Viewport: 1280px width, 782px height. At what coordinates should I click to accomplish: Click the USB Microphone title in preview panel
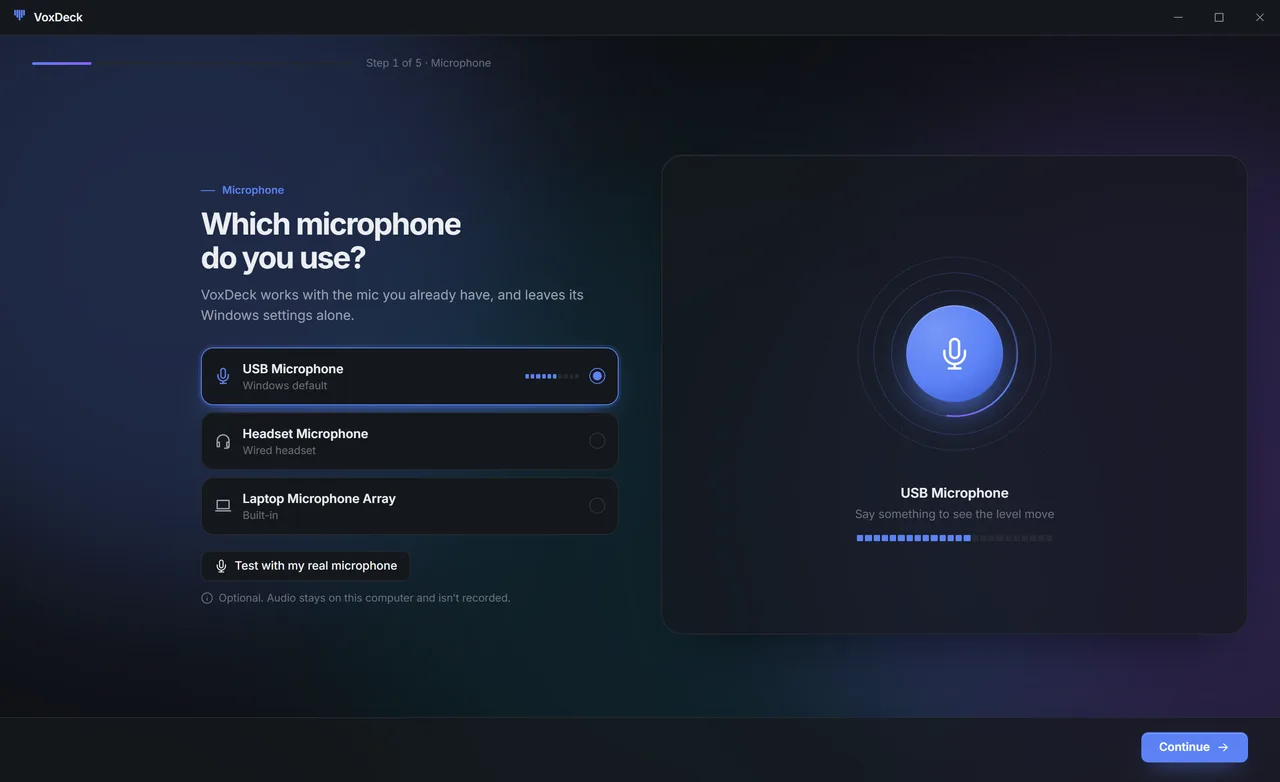click(x=954, y=493)
